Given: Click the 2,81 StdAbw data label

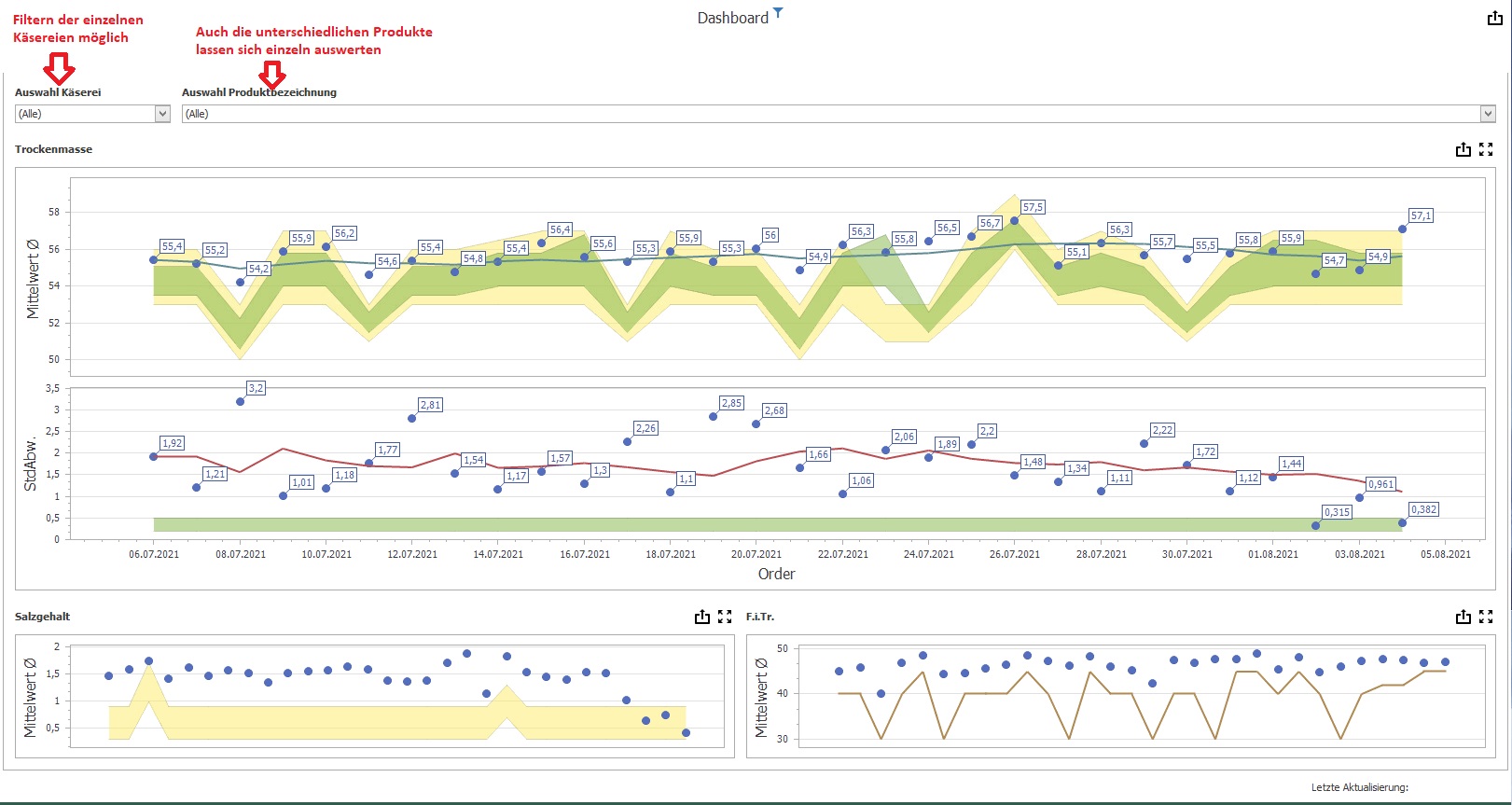Looking at the screenshot, I should tap(430, 405).
